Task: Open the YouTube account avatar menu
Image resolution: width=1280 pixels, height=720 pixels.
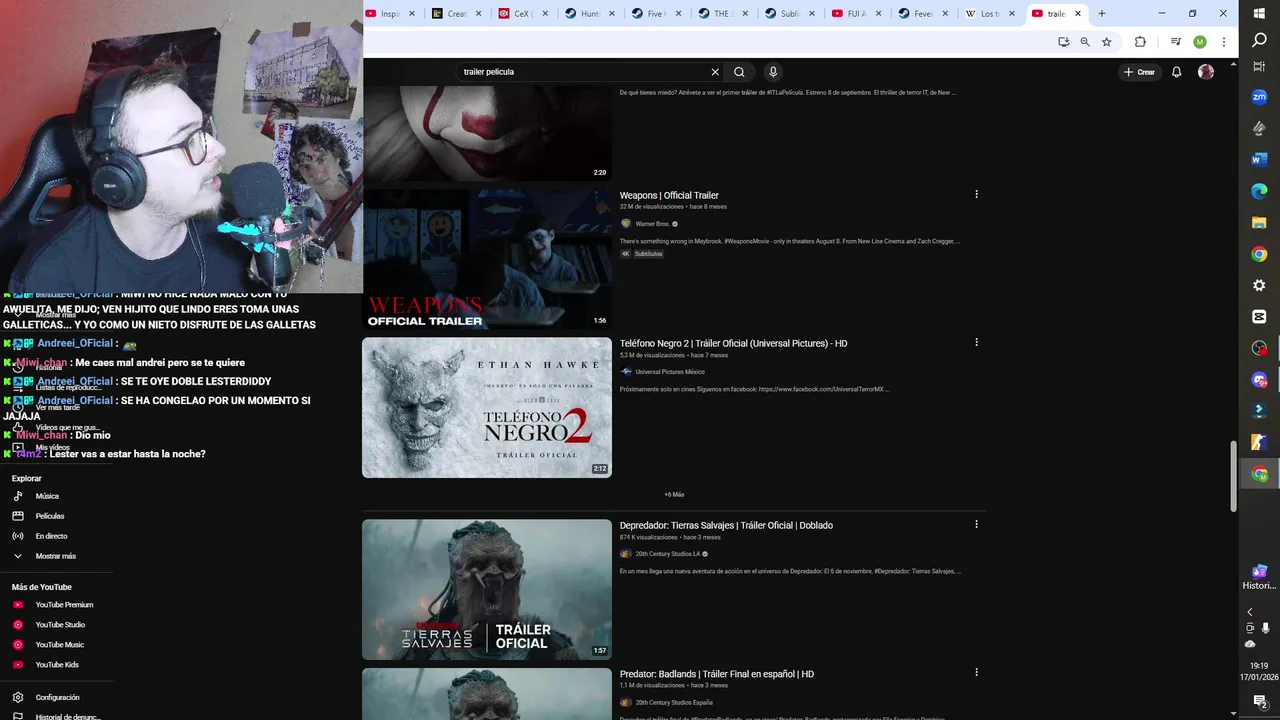Action: (1206, 72)
